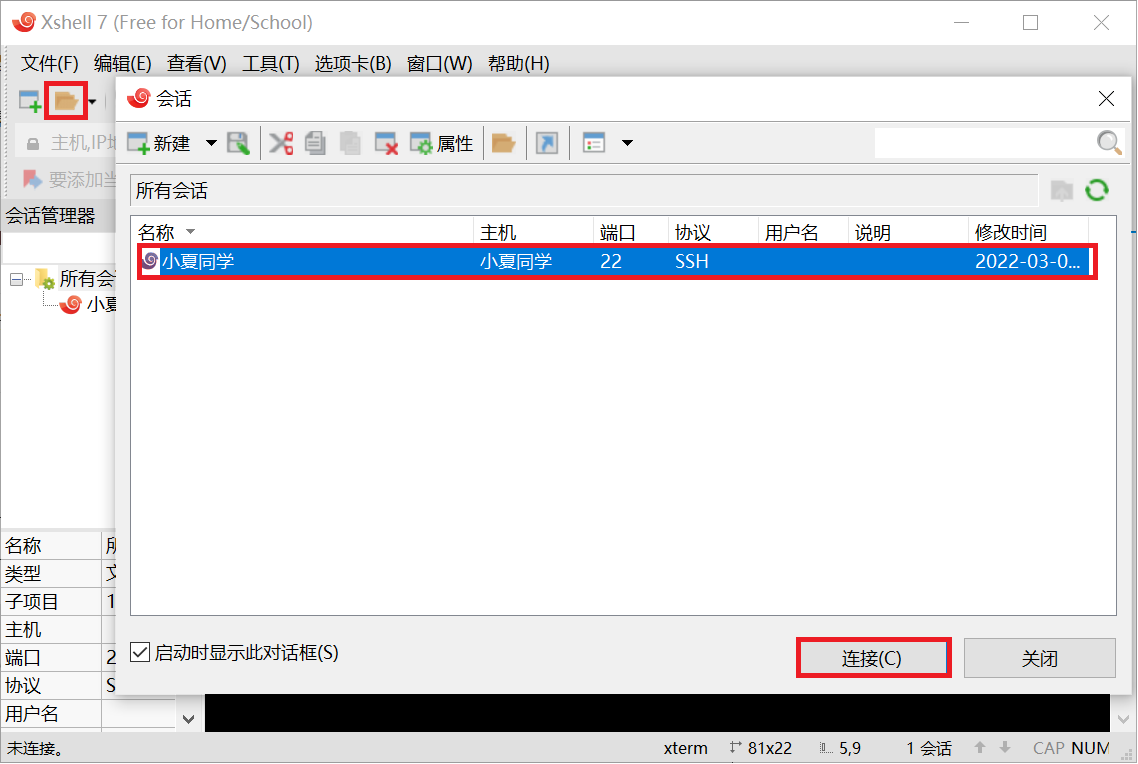Click the down arrow icon in status bar

(1005, 747)
